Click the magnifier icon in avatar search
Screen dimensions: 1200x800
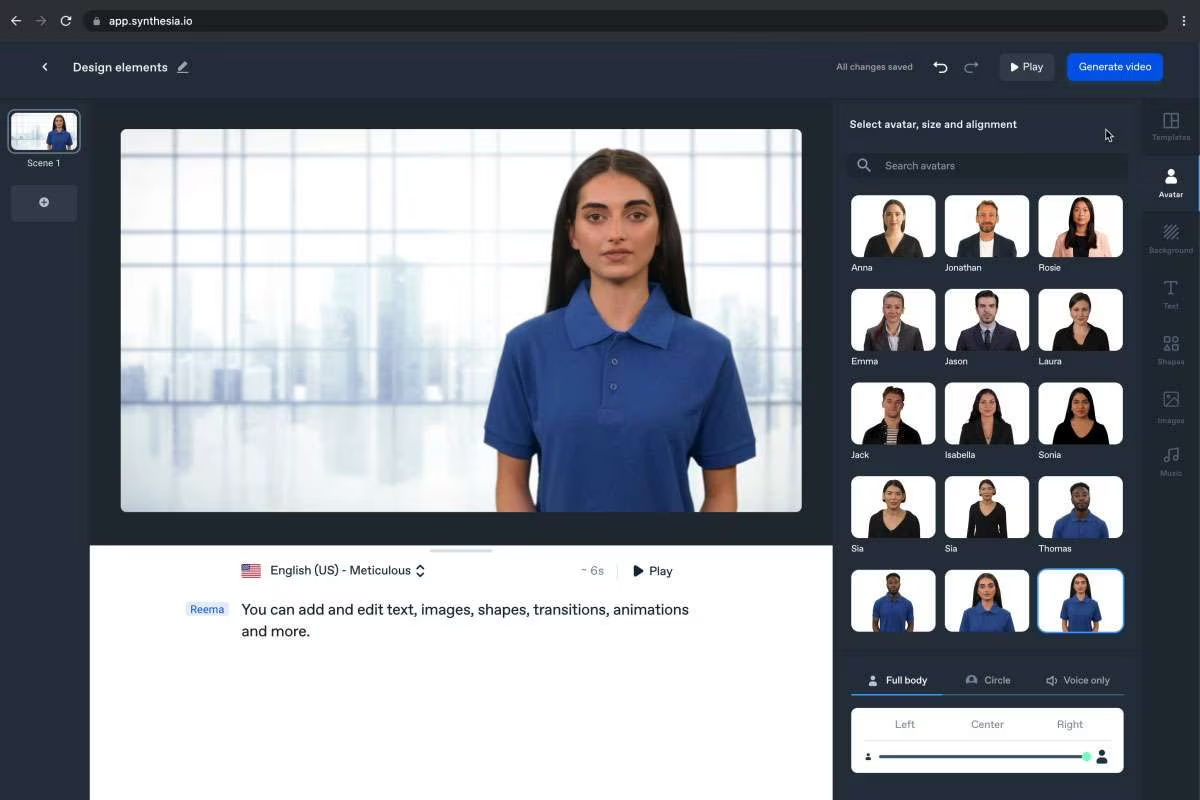click(x=864, y=165)
